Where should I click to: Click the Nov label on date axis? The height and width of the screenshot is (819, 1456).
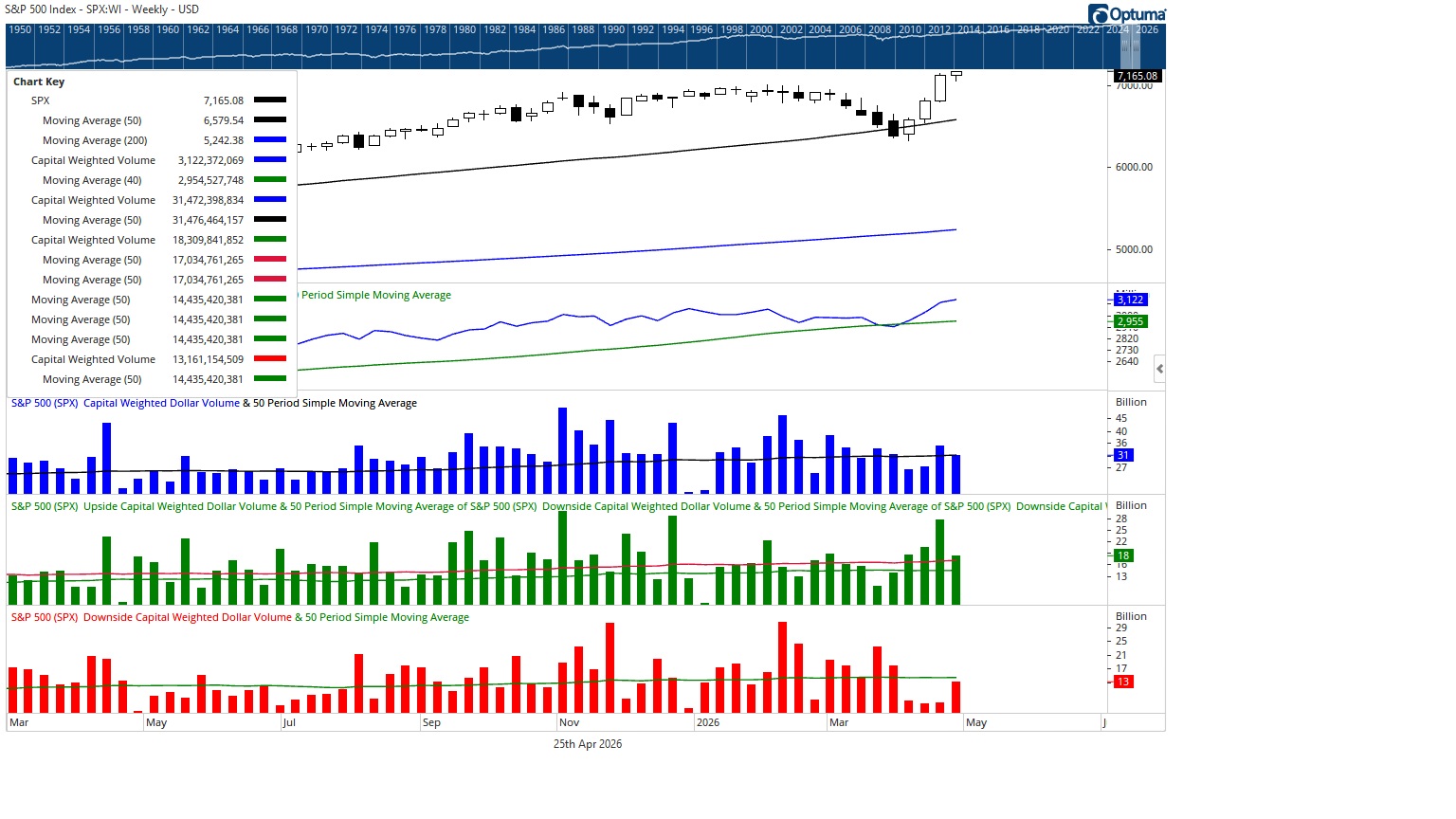coord(569,722)
